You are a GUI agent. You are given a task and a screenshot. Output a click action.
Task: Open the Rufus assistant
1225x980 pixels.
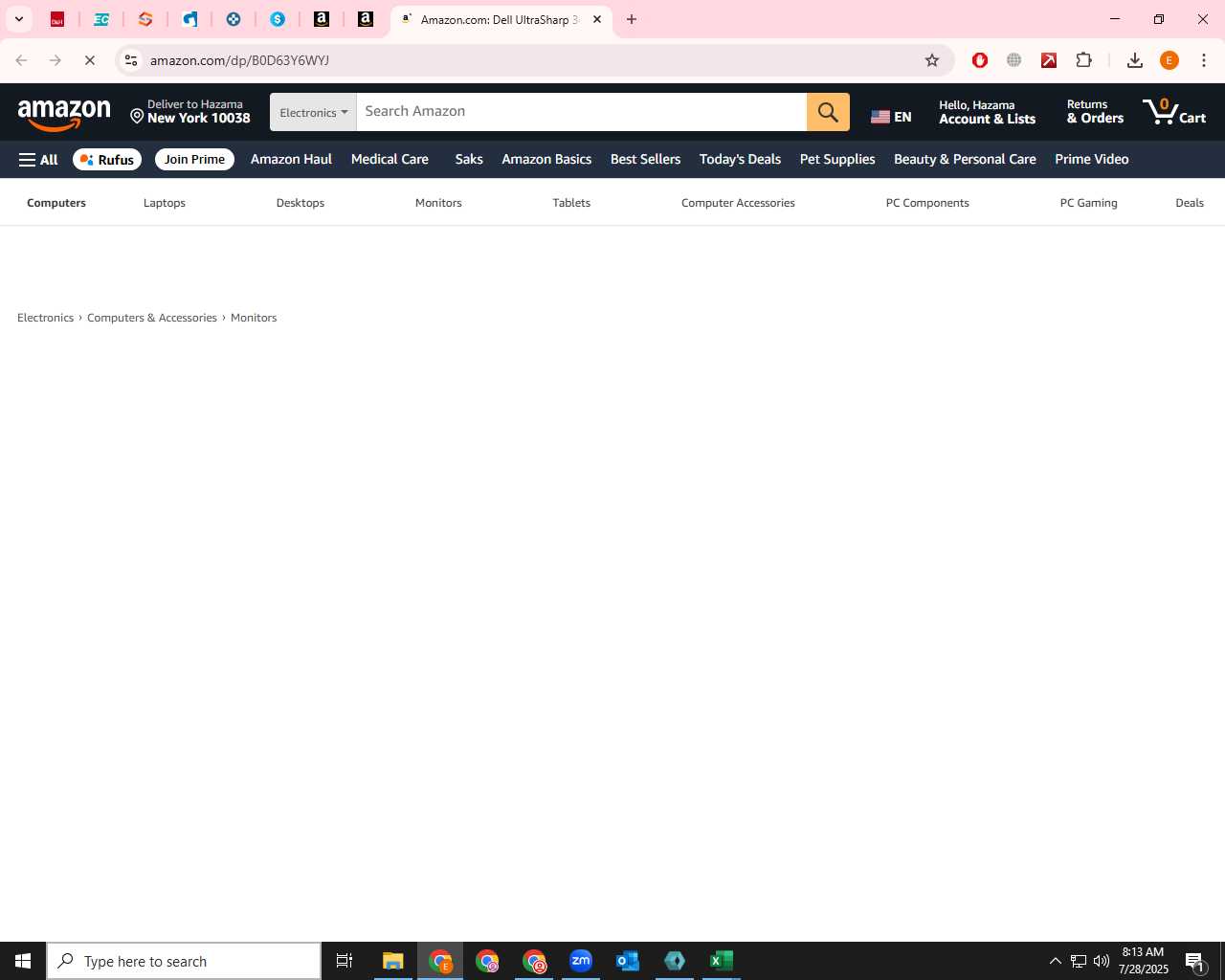107,160
